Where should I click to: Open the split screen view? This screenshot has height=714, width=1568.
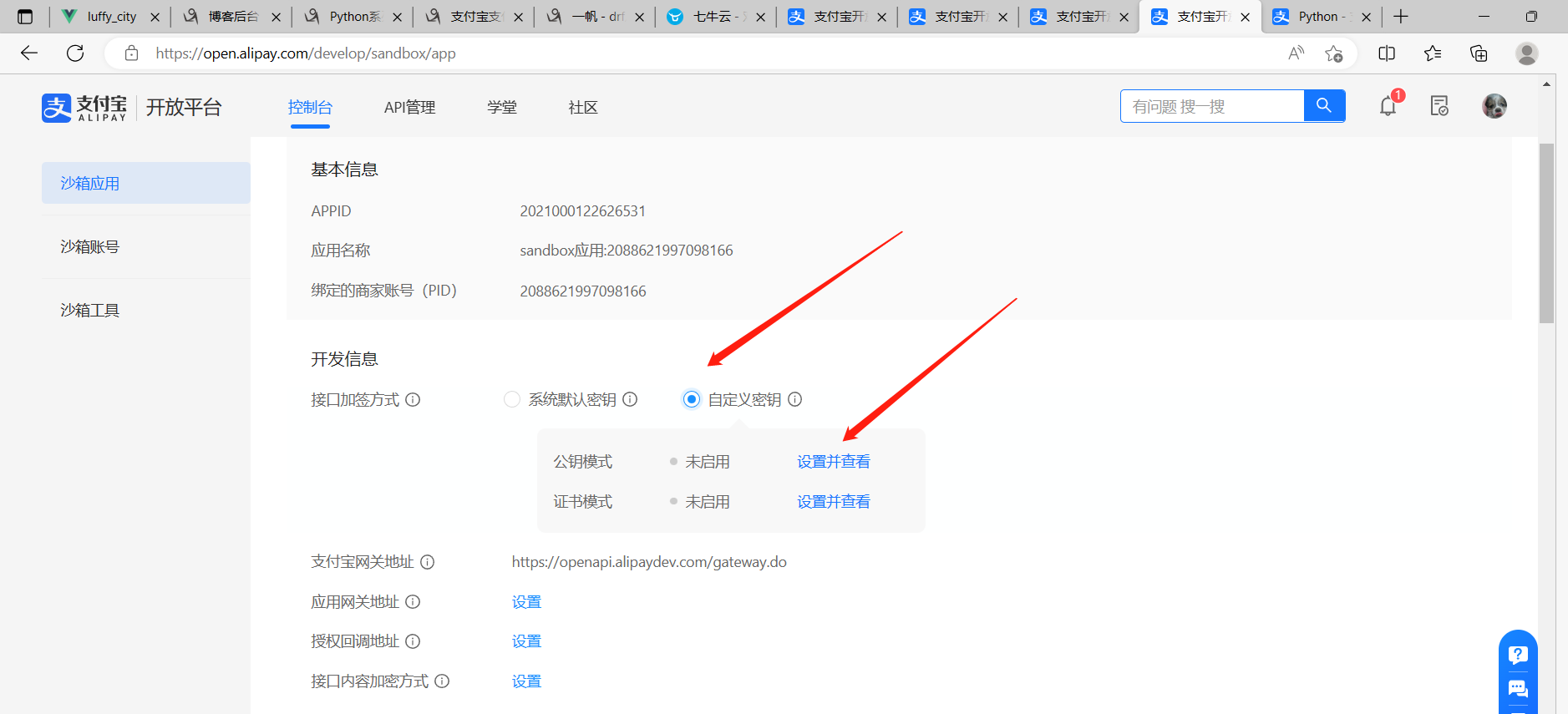tap(1387, 53)
